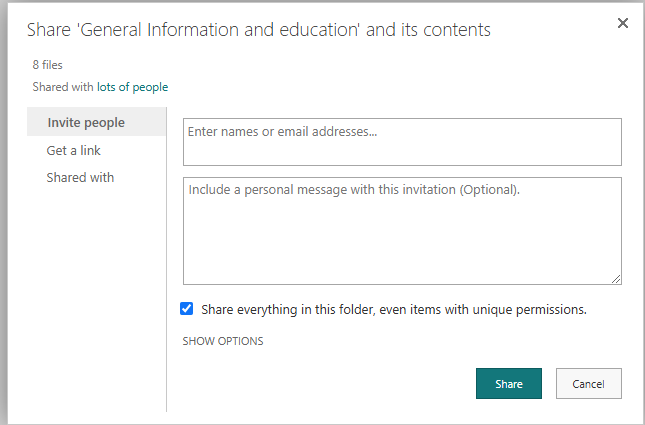Image resolution: width=645 pixels, height=425 pixels.
Task: Open the 'lots of people' link
Action: [132, 87]
